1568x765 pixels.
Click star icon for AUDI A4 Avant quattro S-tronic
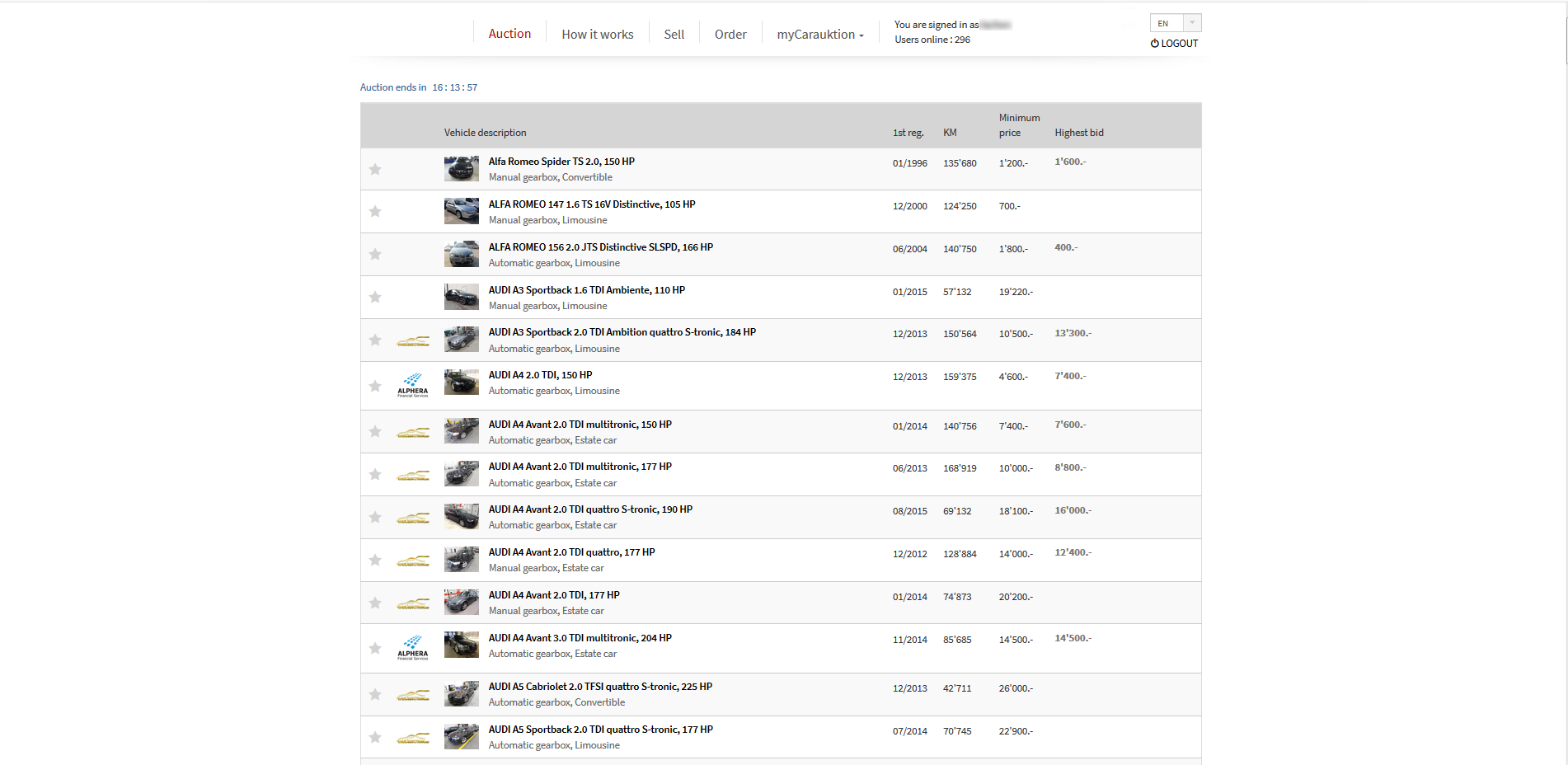click(375, 517)
